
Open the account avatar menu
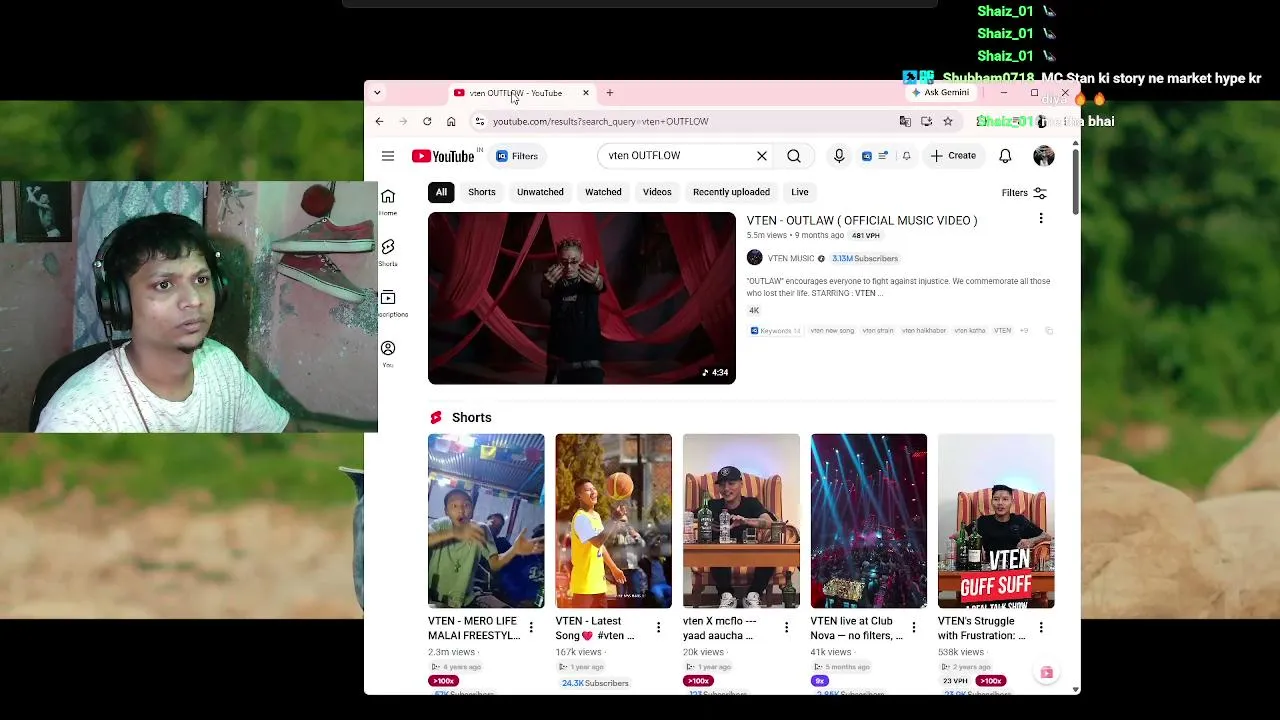click(1044, 156)
